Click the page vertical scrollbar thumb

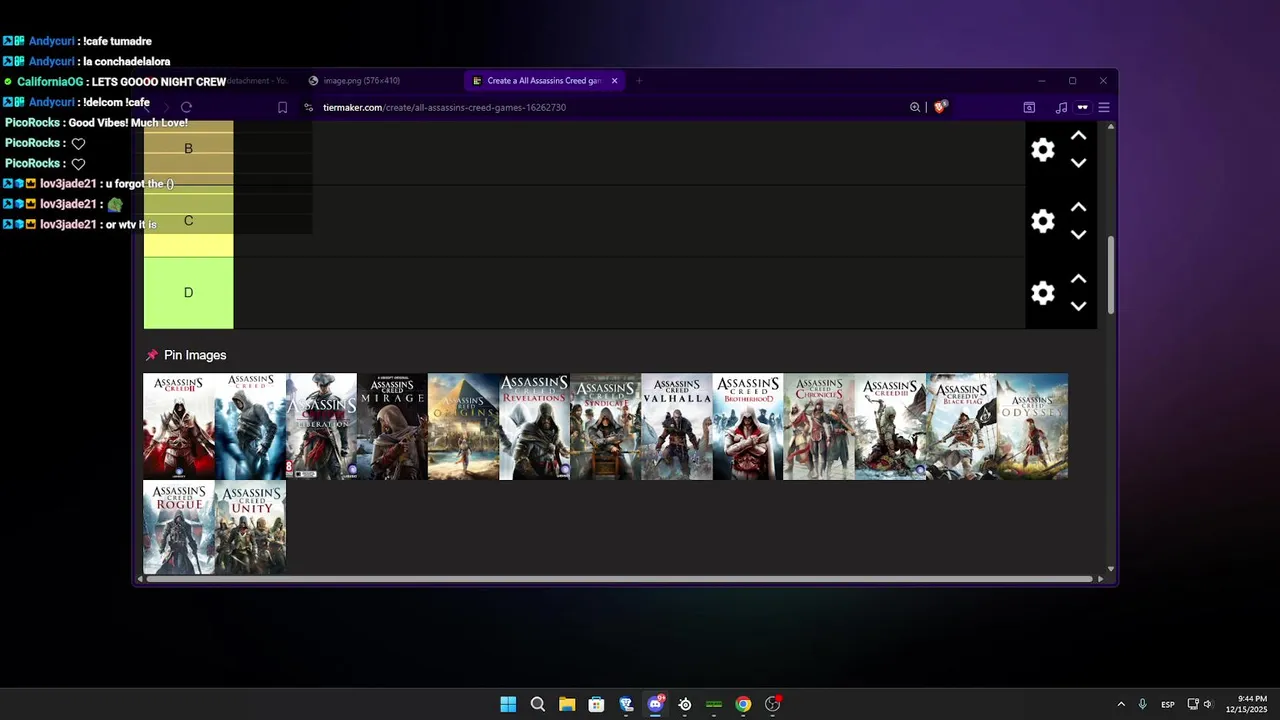[1110, 275]
